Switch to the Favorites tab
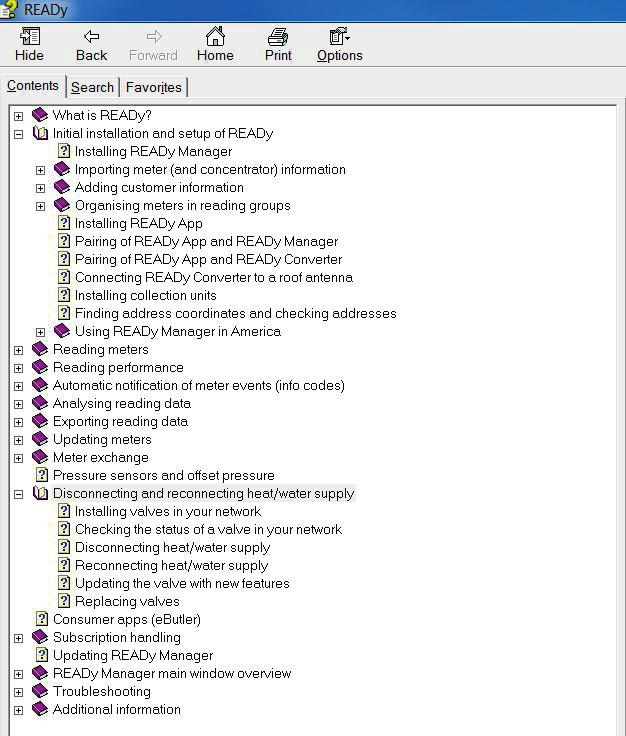 pos(153,87)
